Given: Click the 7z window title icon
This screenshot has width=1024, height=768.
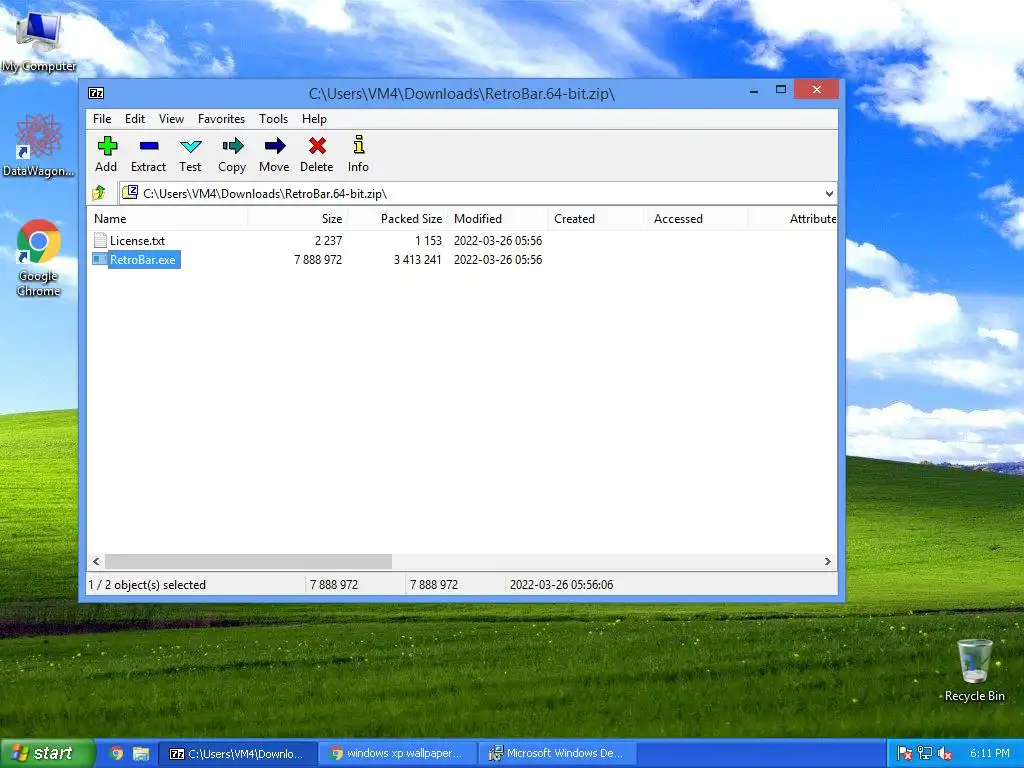Looking at the screenshot, I should [96, 93].
